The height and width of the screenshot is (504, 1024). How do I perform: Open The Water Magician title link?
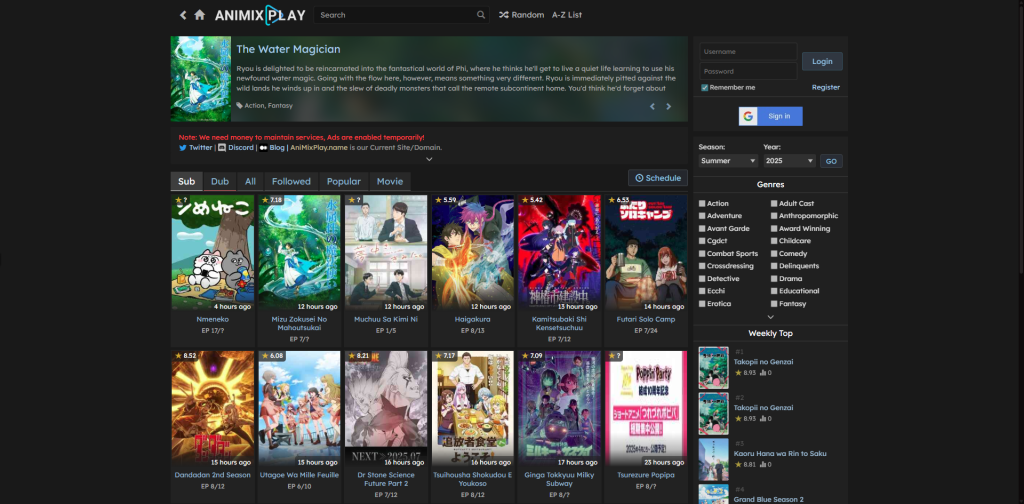[x=288, y=49]
